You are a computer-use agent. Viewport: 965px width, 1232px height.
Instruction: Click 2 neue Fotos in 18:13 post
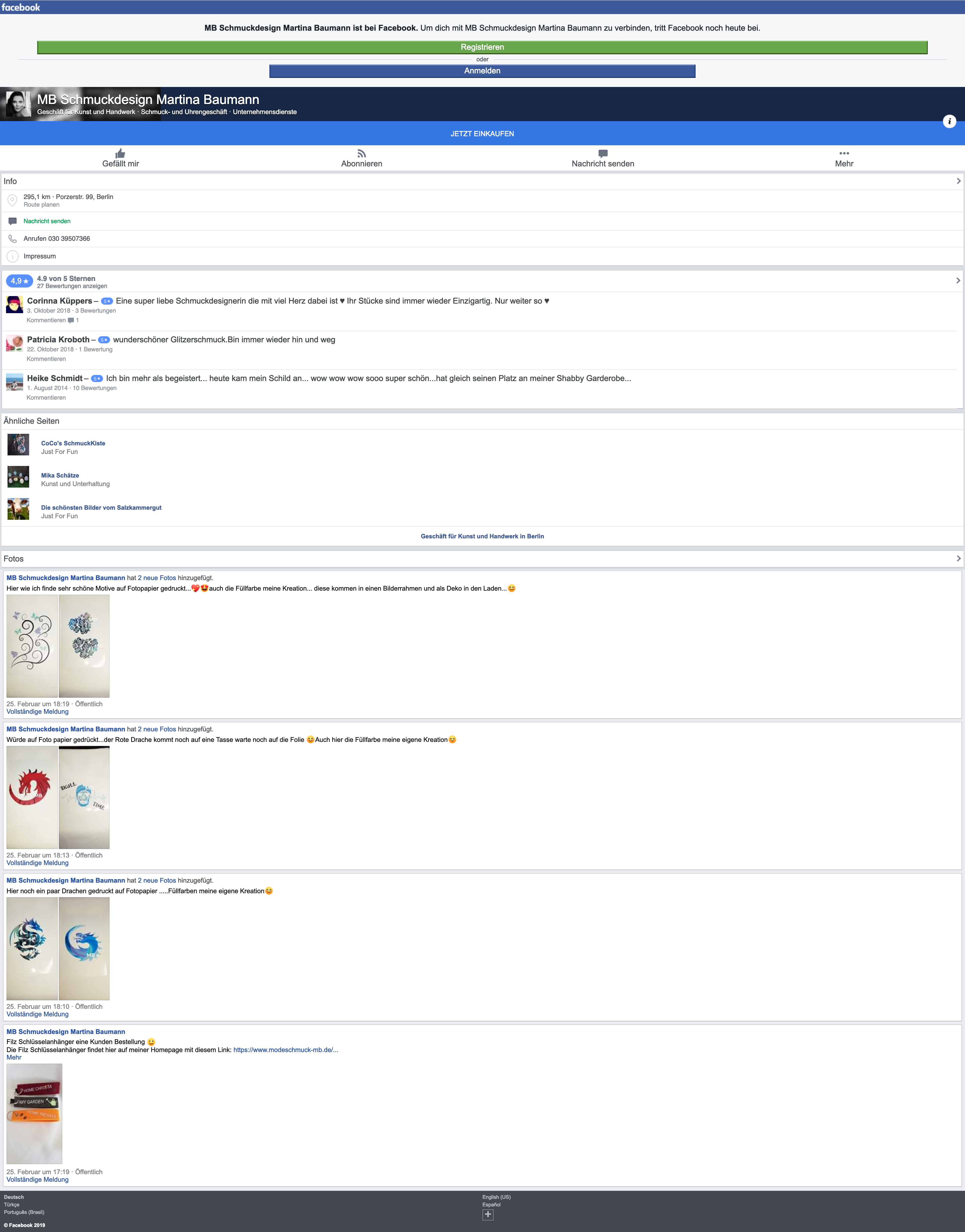click(157, 729)
